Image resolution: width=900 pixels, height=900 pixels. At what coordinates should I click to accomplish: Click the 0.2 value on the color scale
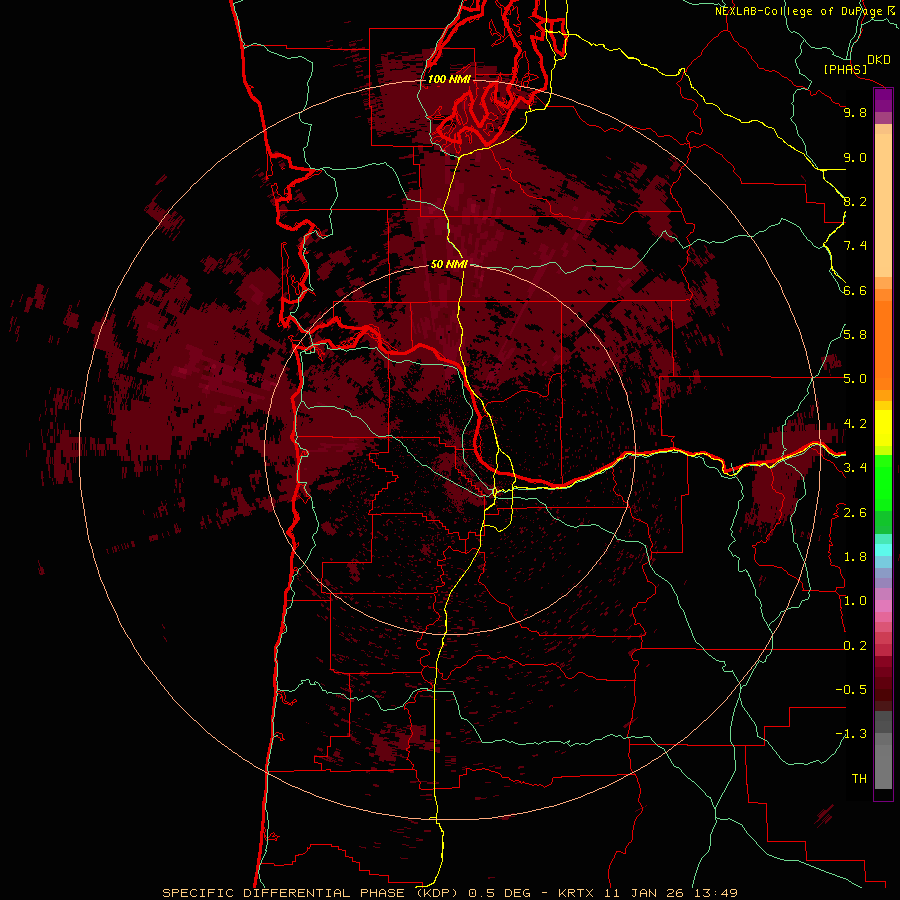(855, 646)
